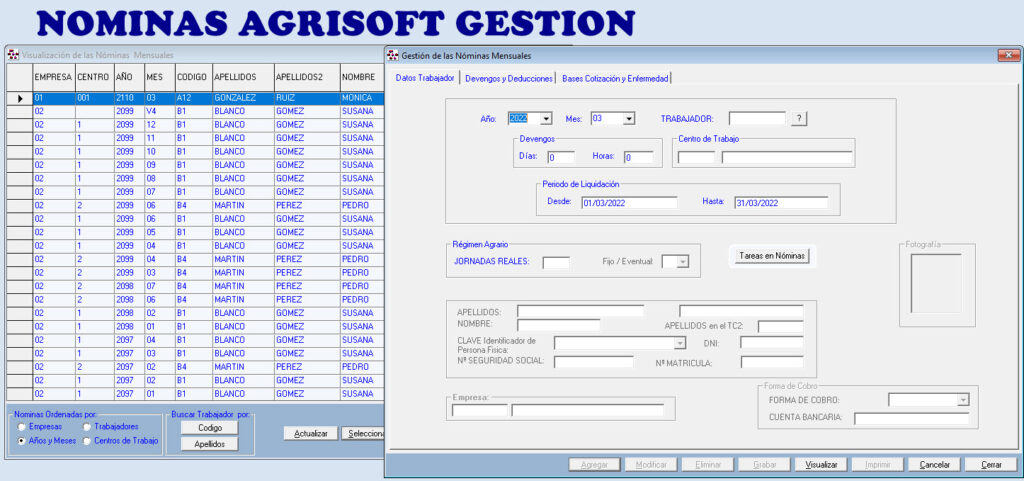Click the TRABAJADOR input field
Image resolution: width=1024 pixels, height=481 pixels.
point(758,118)
